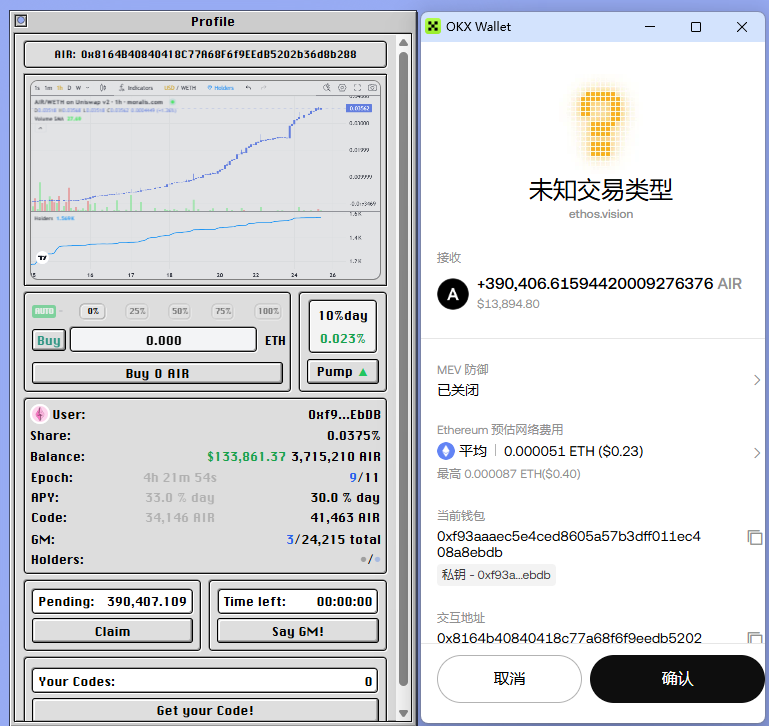Click Say GM! button

tap(298, 631)
